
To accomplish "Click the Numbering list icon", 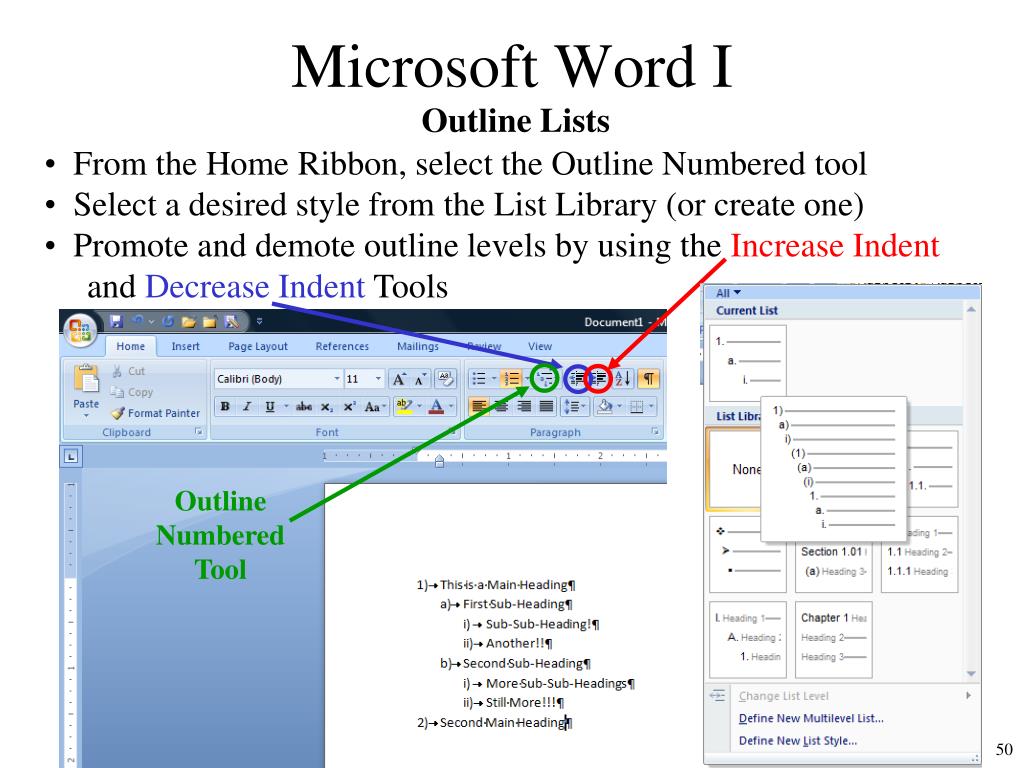I will click(x=511, y=379).
